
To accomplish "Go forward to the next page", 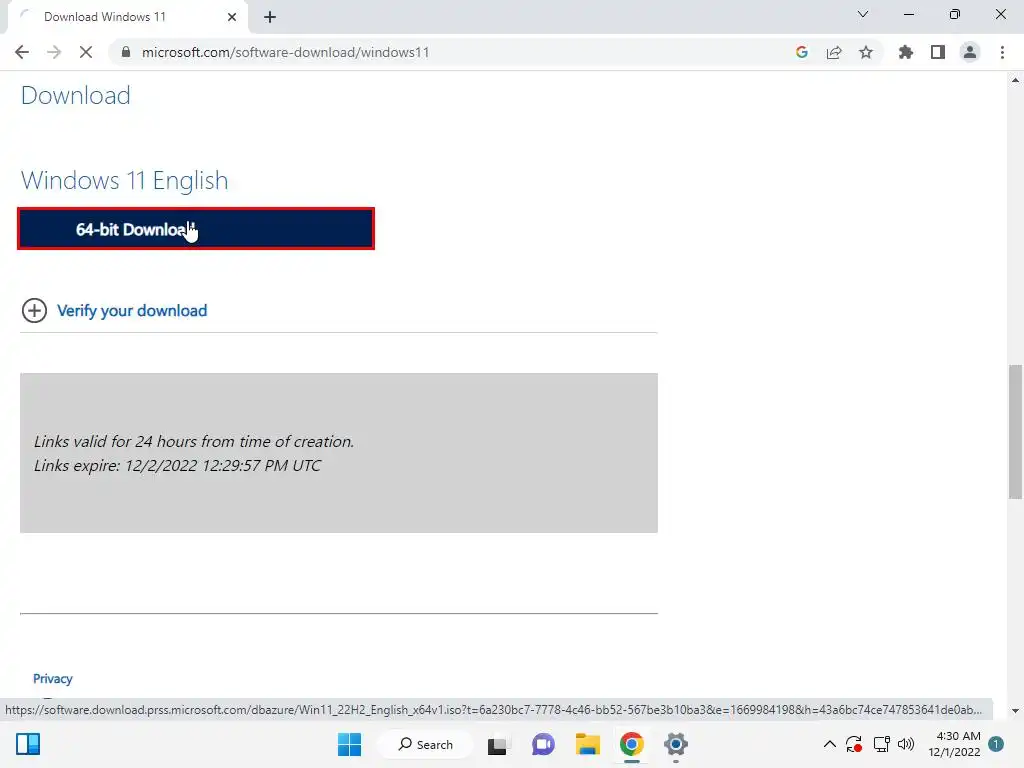I will (54, 52).
